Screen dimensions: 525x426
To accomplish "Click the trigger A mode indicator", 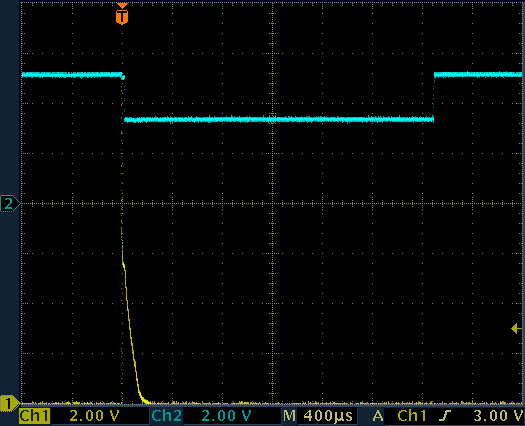I will [378, 416].
